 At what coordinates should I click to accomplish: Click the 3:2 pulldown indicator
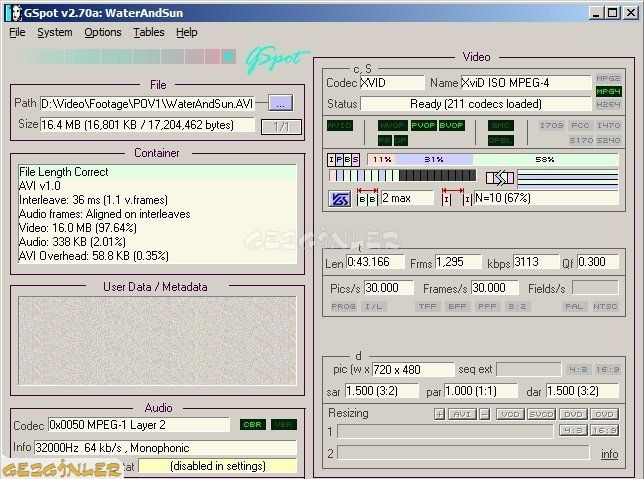[x=517, y=306]
